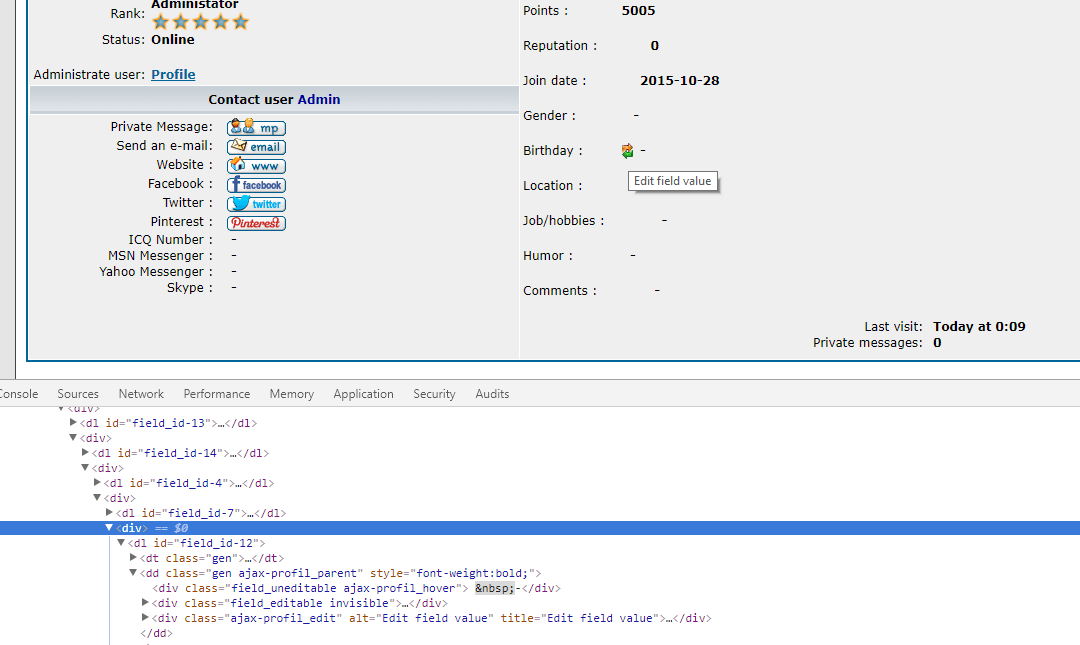
Task: Open the Application tab
Action: [363, 393]
